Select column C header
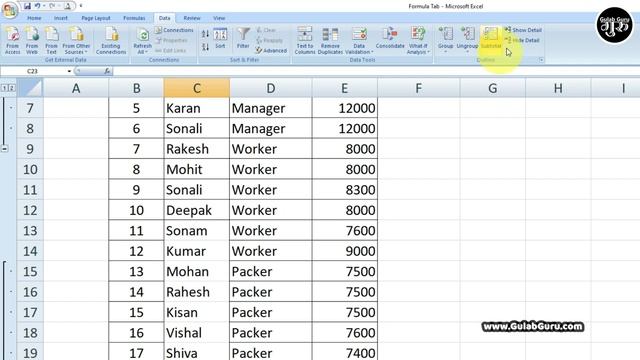This screenshot has height=360, width=640. point(197,88)
